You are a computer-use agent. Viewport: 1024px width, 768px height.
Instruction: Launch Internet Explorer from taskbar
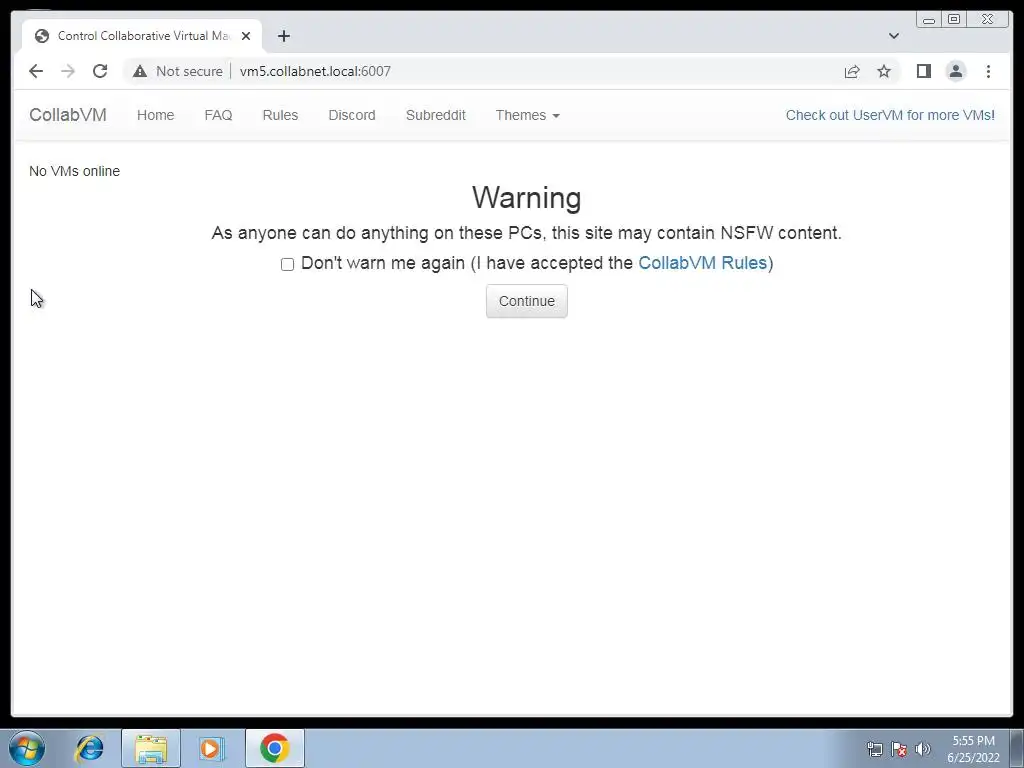(x=89, y=748)
